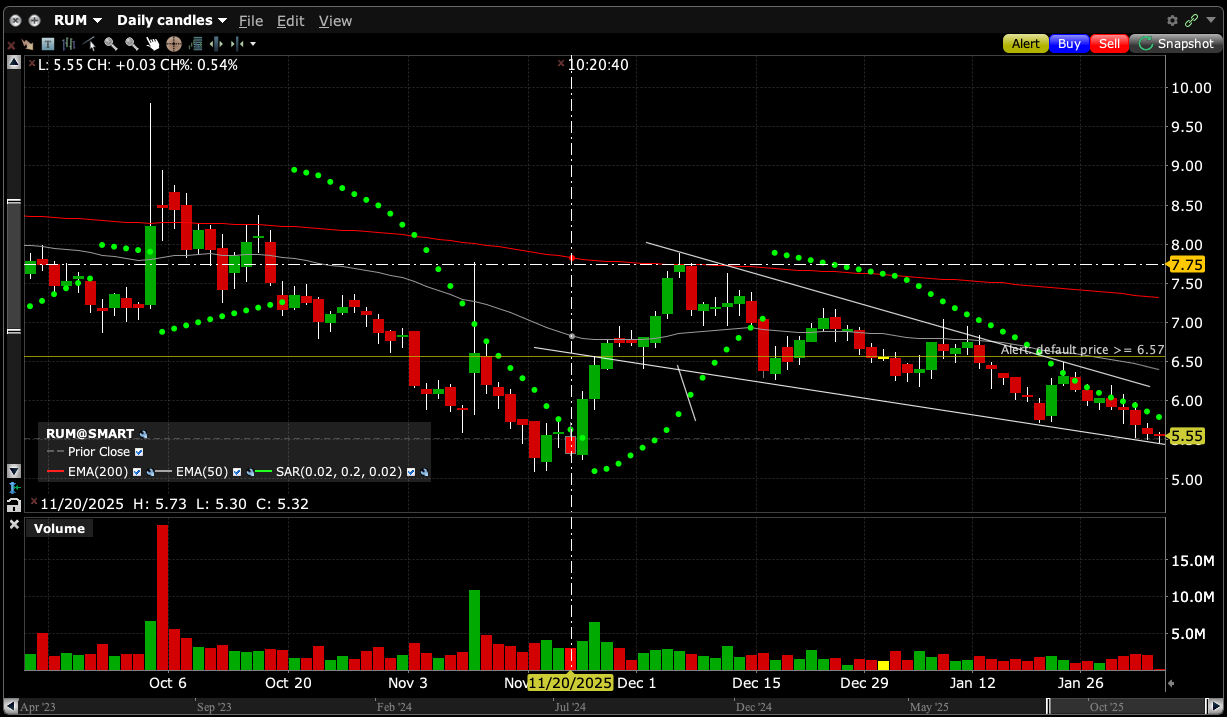Disable the EMA(50) checkbox

pos(237,472)
